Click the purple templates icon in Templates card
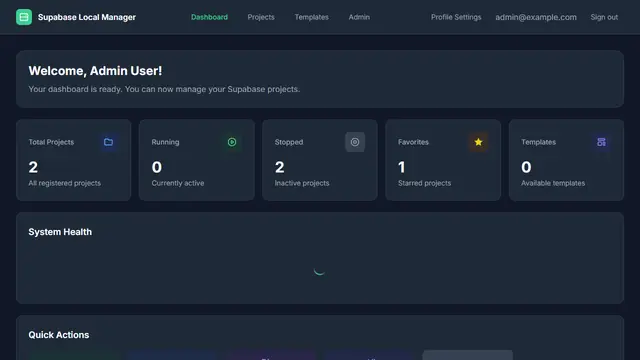640x360 pixels. point(601,142)
